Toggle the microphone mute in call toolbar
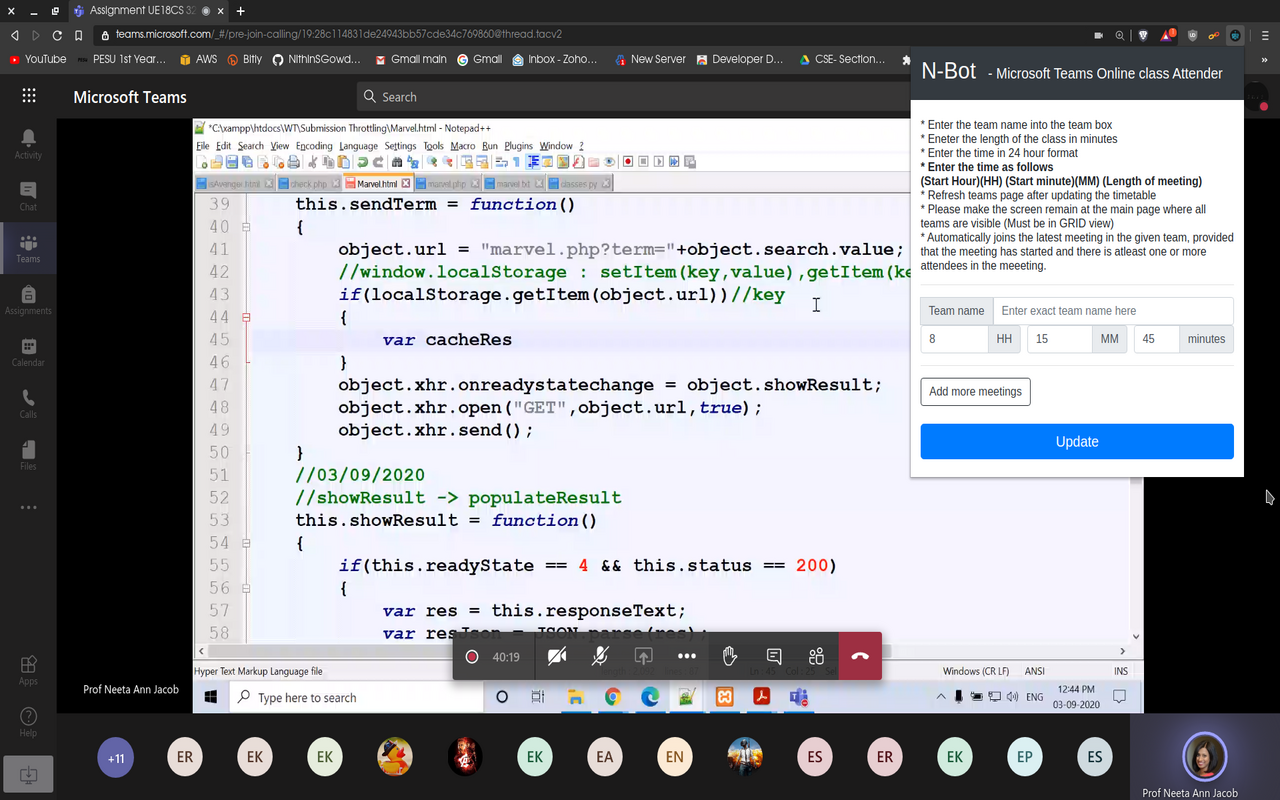The image size is (1280, 800). click(x=600, y=656)
